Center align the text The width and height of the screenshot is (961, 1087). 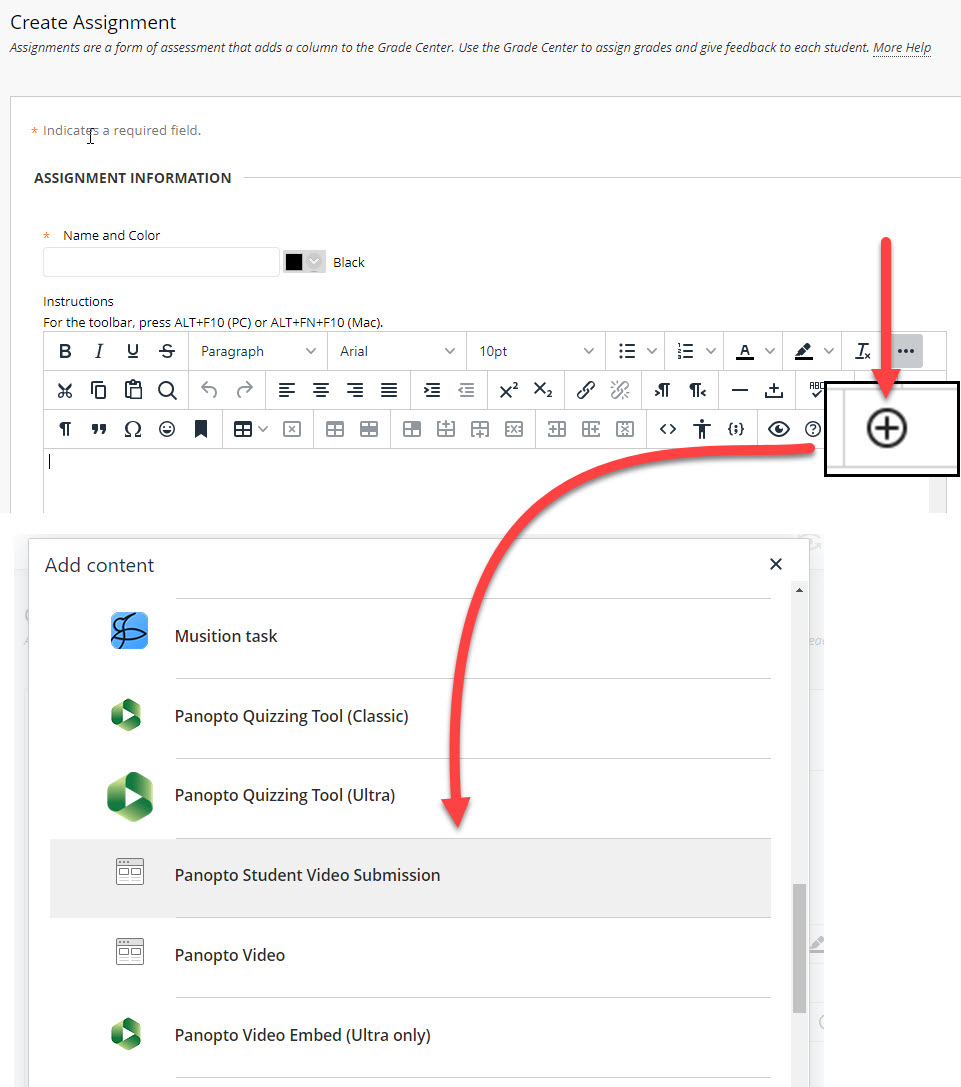tap(320, 390)
